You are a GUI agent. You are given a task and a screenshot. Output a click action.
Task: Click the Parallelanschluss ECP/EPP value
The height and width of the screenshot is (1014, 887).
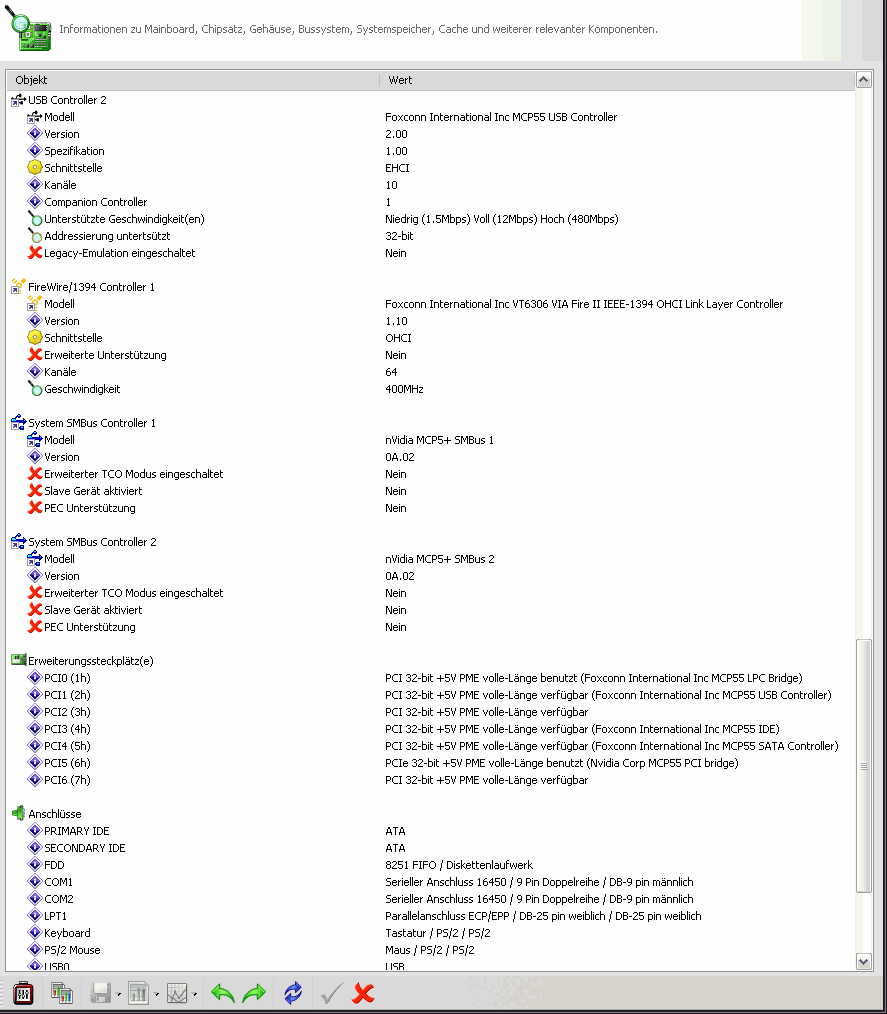543,916
